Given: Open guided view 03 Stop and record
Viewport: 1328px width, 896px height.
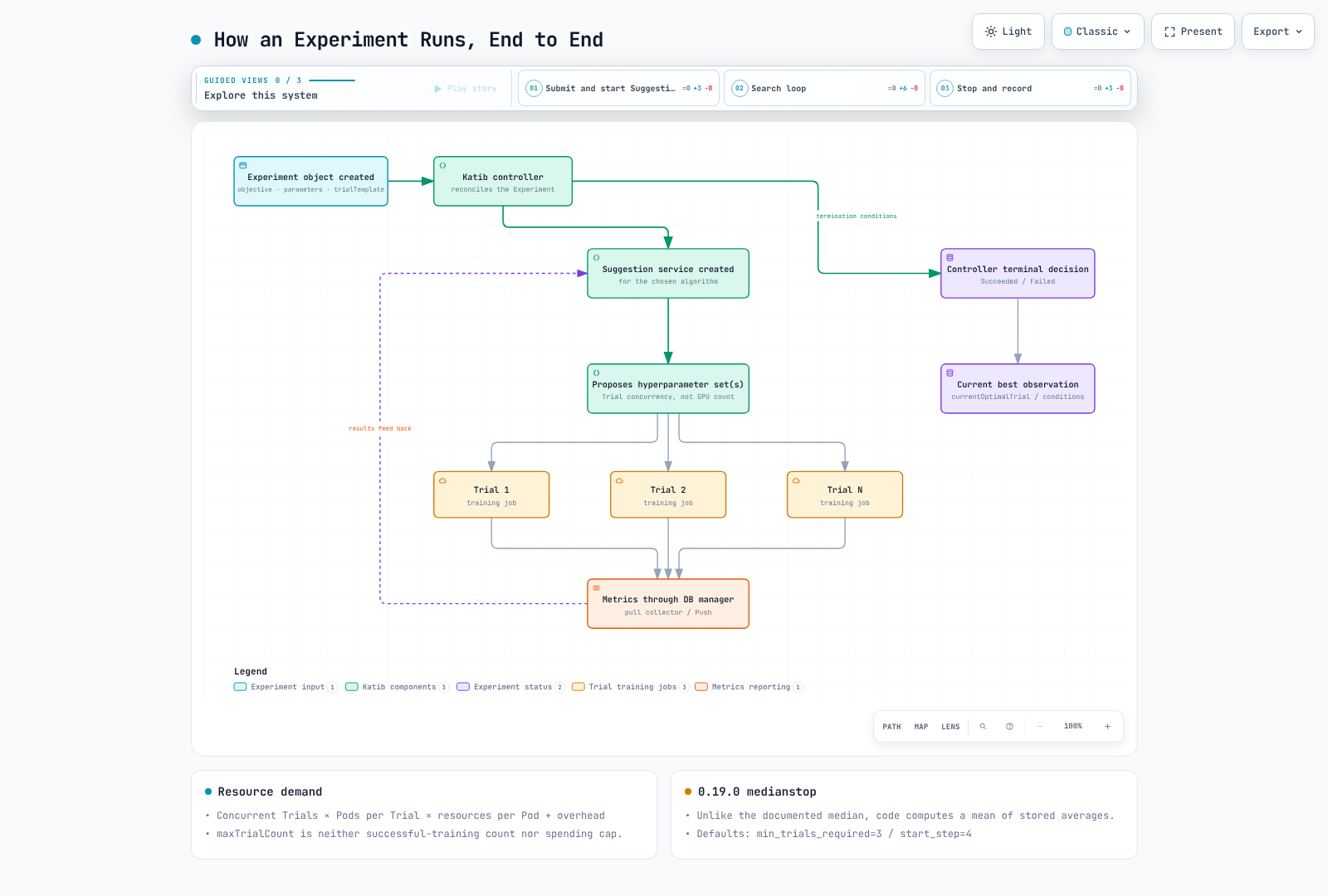Looking at the screenshot, I should click(1030, 88).
